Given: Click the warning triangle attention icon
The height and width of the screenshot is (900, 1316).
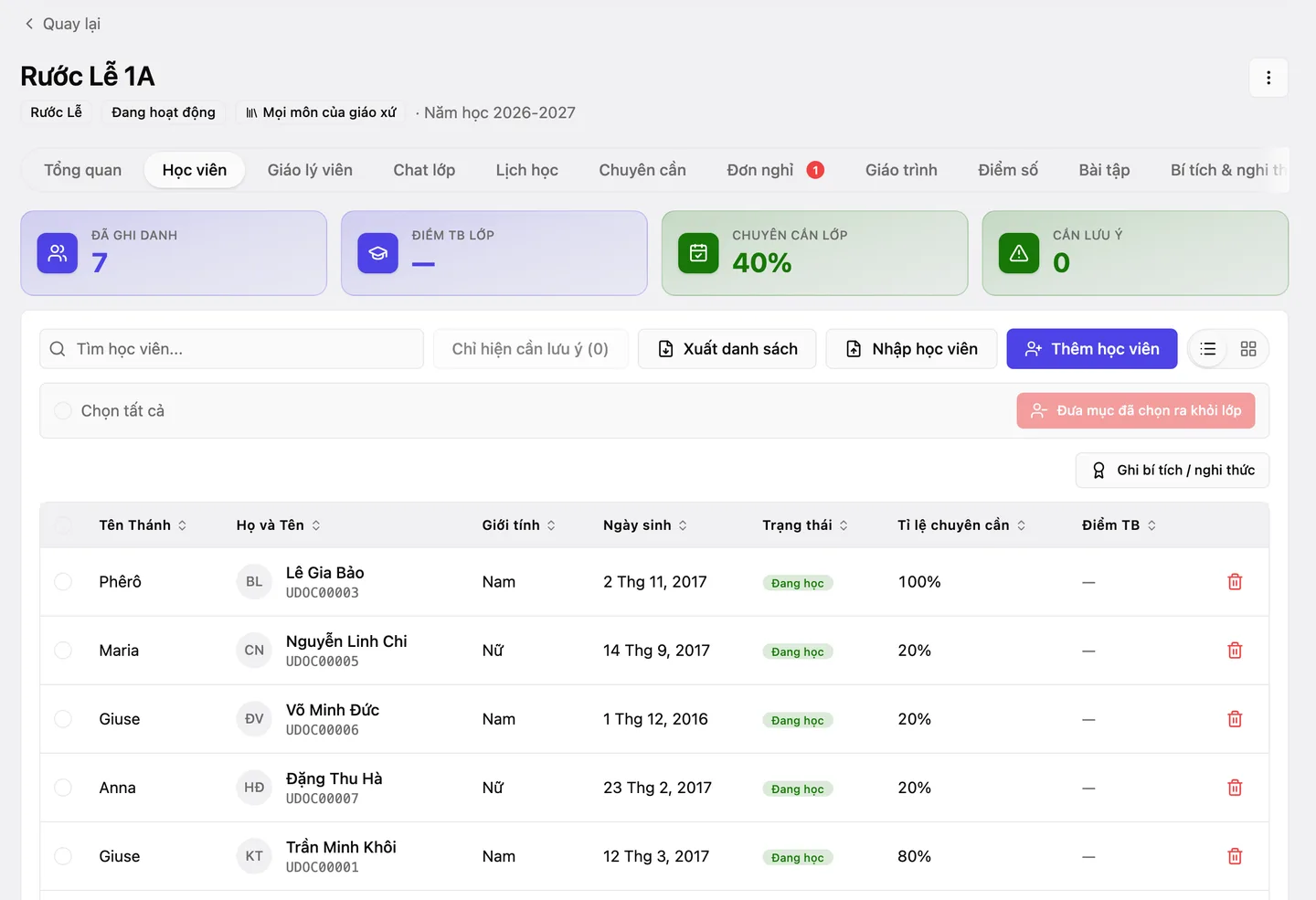Looking at the screenshot, I should (x=1019, y=253).
